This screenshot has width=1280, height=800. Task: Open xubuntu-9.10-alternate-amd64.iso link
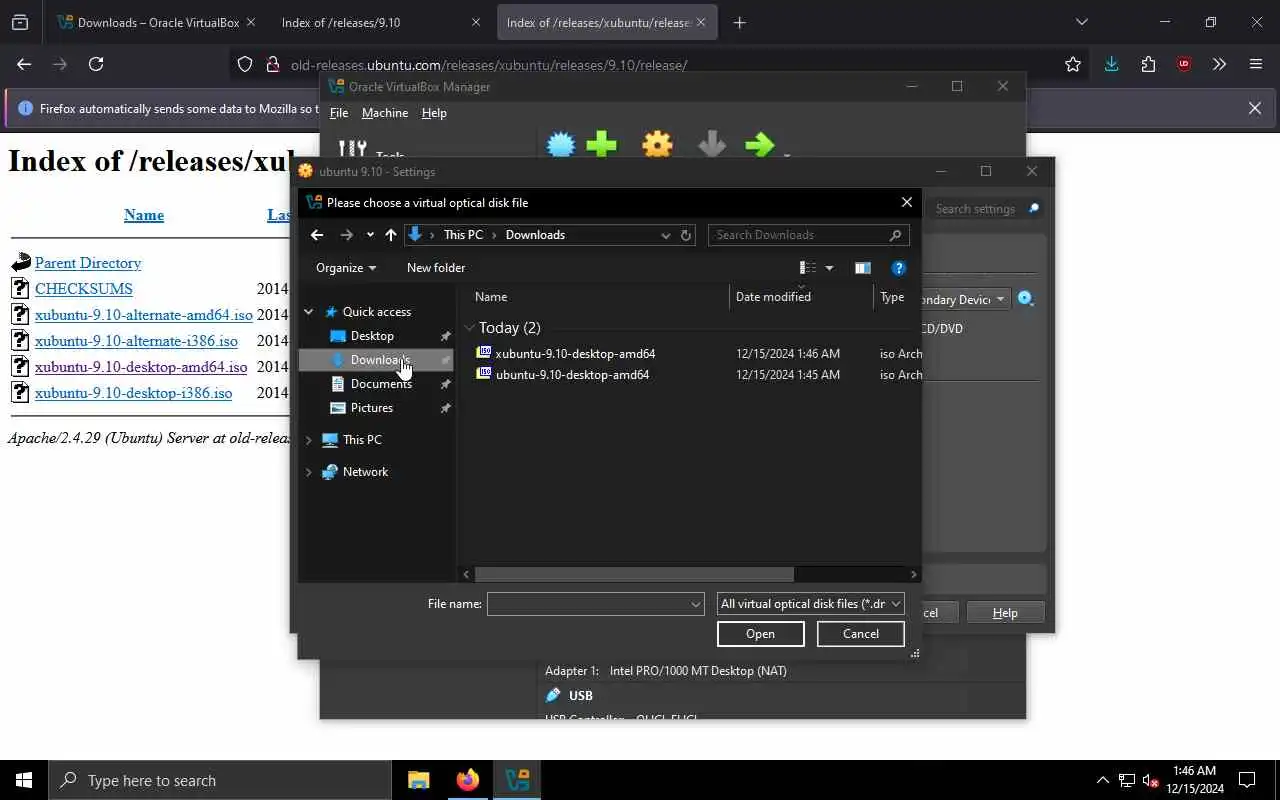(x=144, y=315)
